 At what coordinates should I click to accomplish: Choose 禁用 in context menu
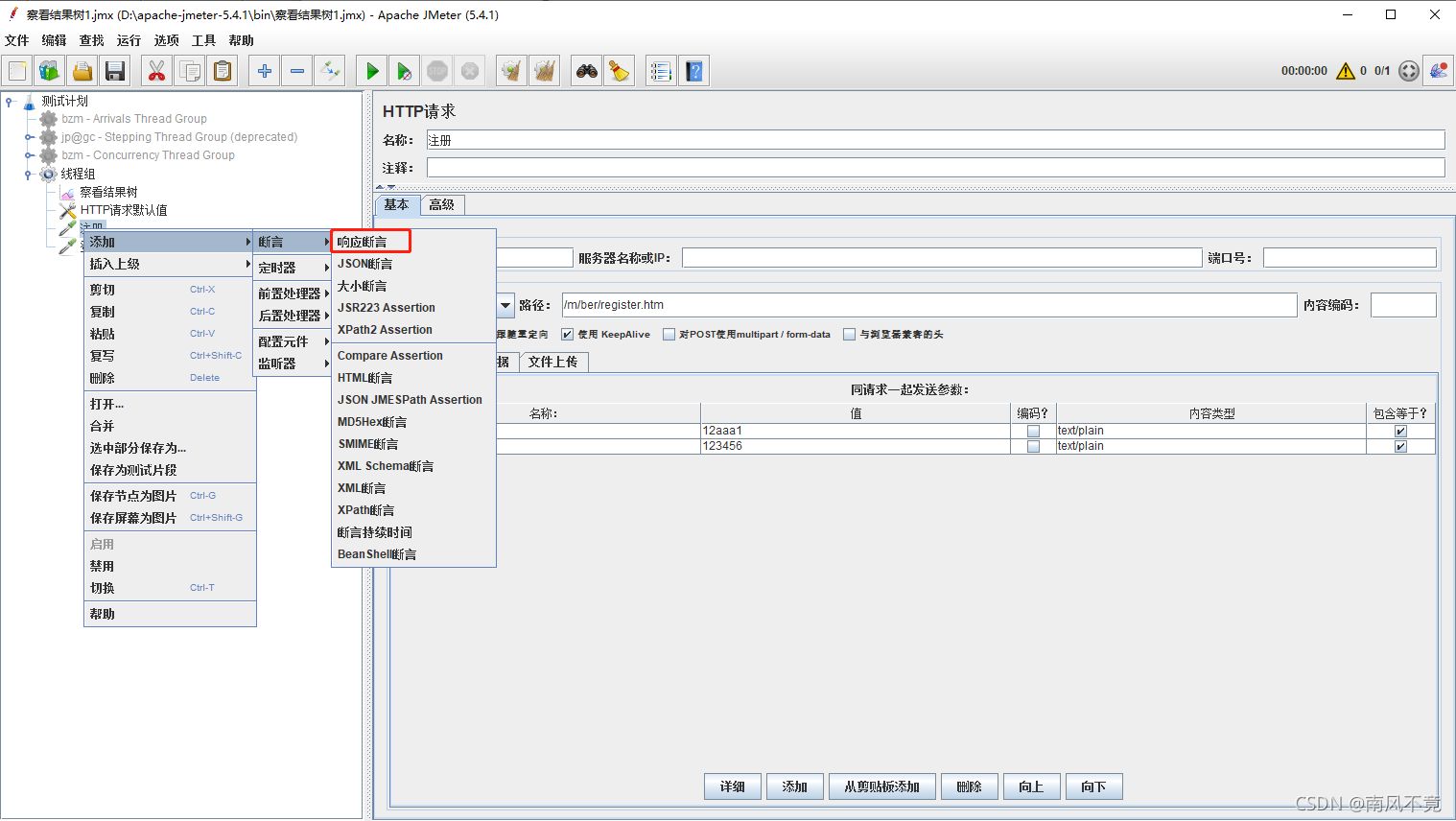point(170,566)
